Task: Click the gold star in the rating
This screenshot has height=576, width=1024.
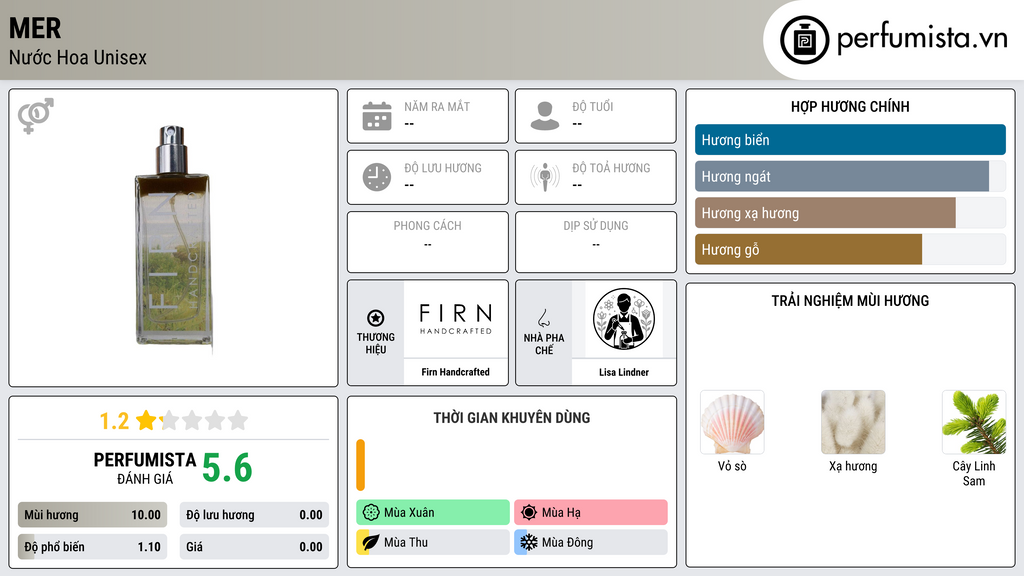Action: pyautogui.click(x=146, y=420)
